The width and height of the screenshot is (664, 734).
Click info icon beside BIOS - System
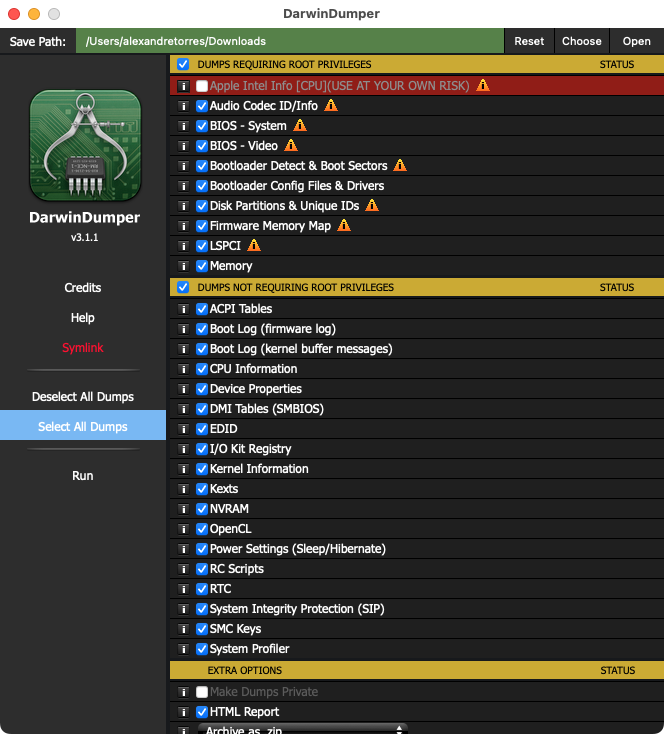click(184, 126)
